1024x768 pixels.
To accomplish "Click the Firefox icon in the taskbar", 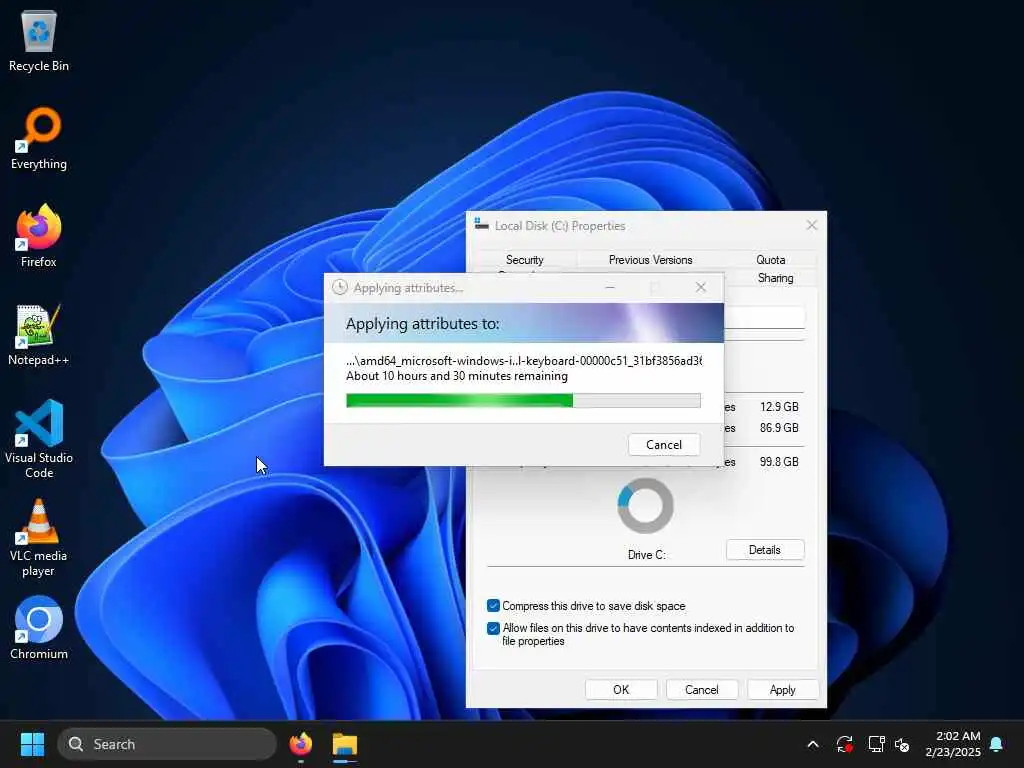I will pyautogui.click(x=300, y=744).
